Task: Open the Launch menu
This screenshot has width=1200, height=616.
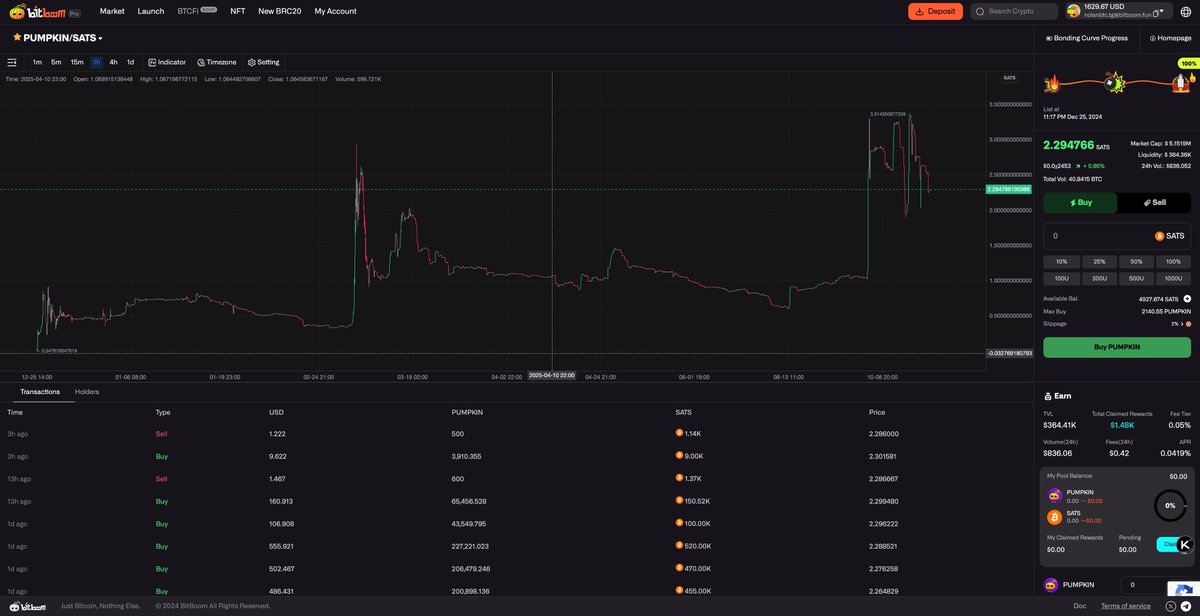Action: pyautogui.click(x=151, y=11)
